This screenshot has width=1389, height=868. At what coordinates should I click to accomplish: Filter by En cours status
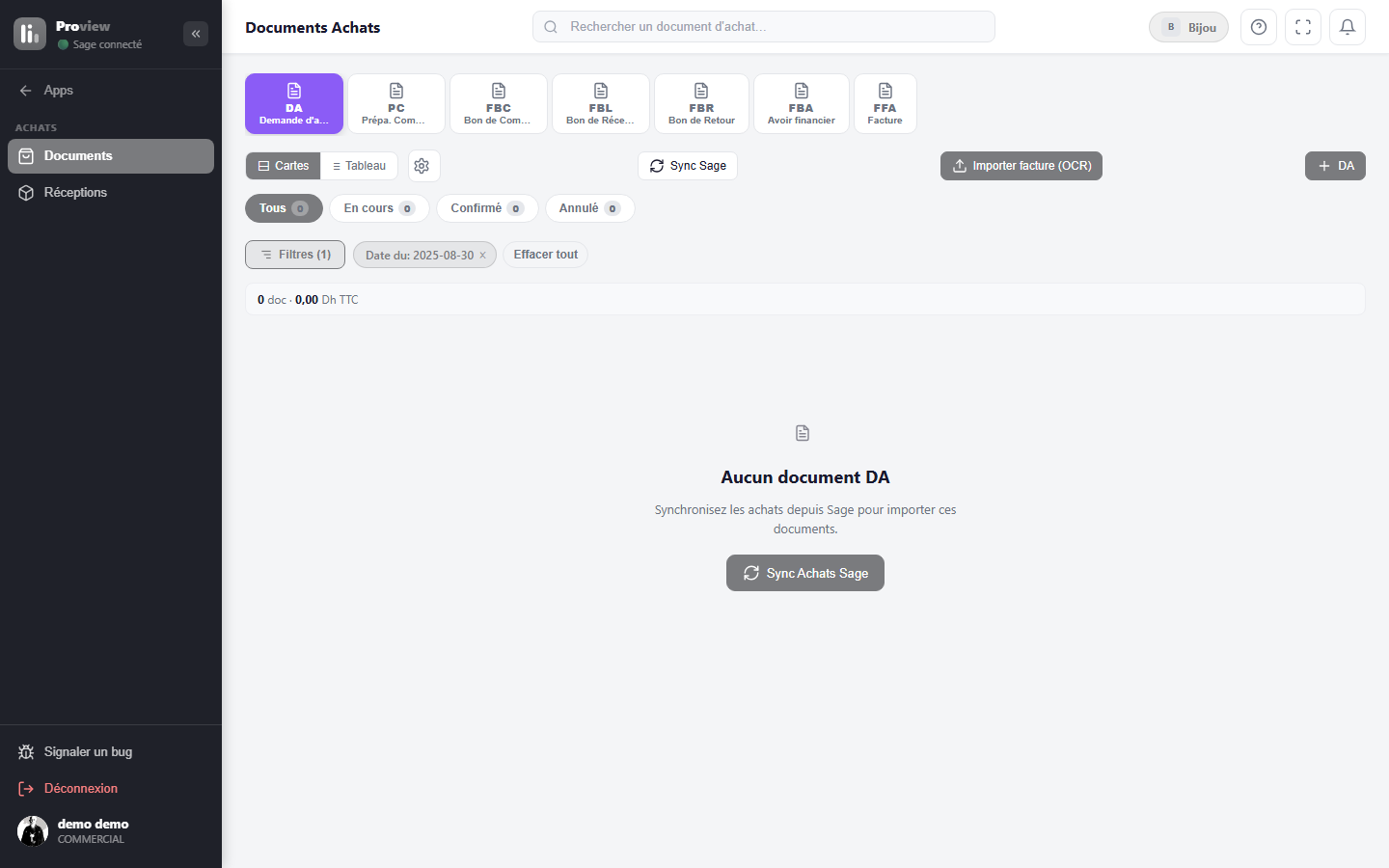tap(379, 208)
